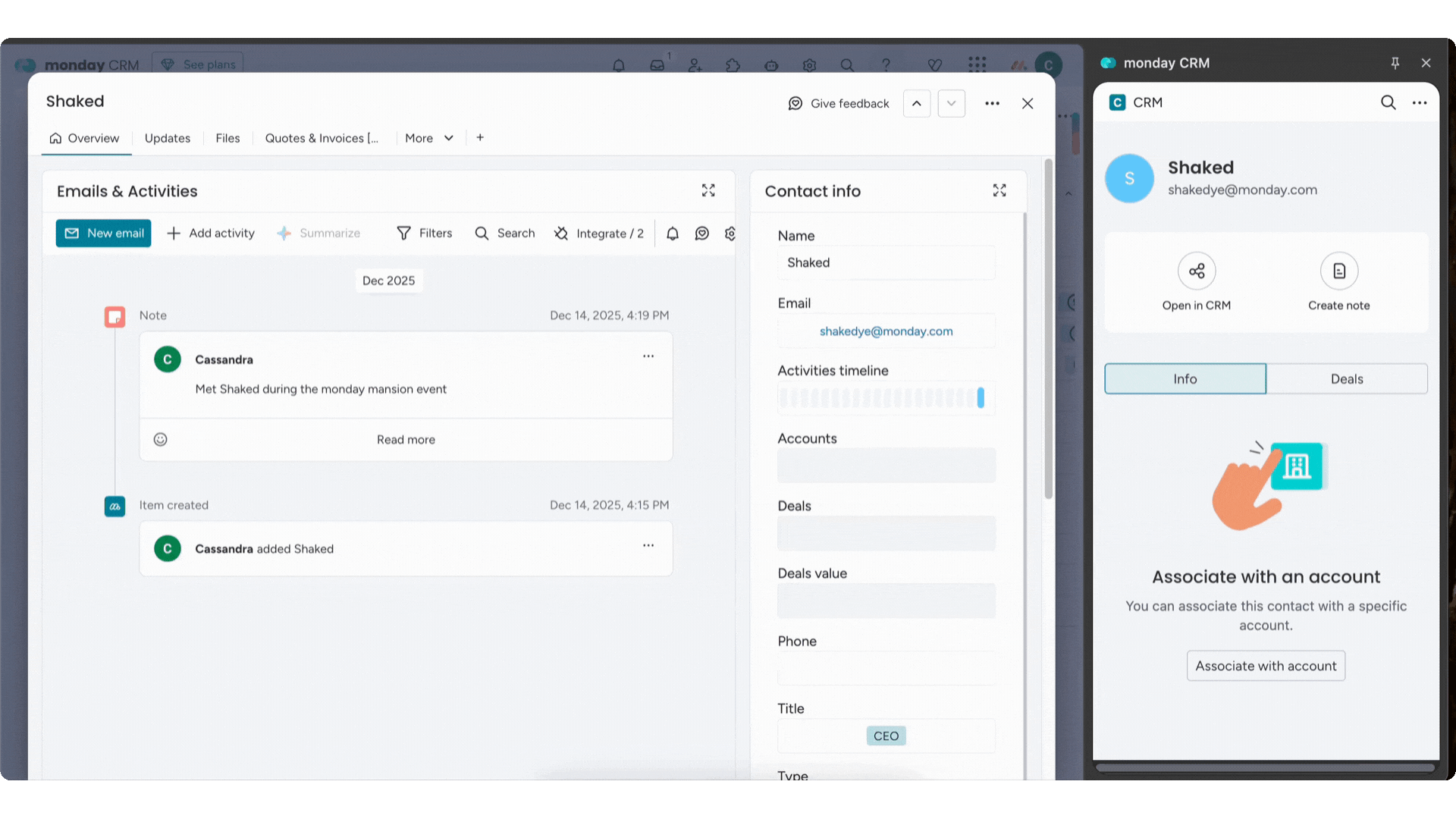Close the Shaked item view
The width and height of the screenshot is (1456, 819).
[x=1028, y=103]
